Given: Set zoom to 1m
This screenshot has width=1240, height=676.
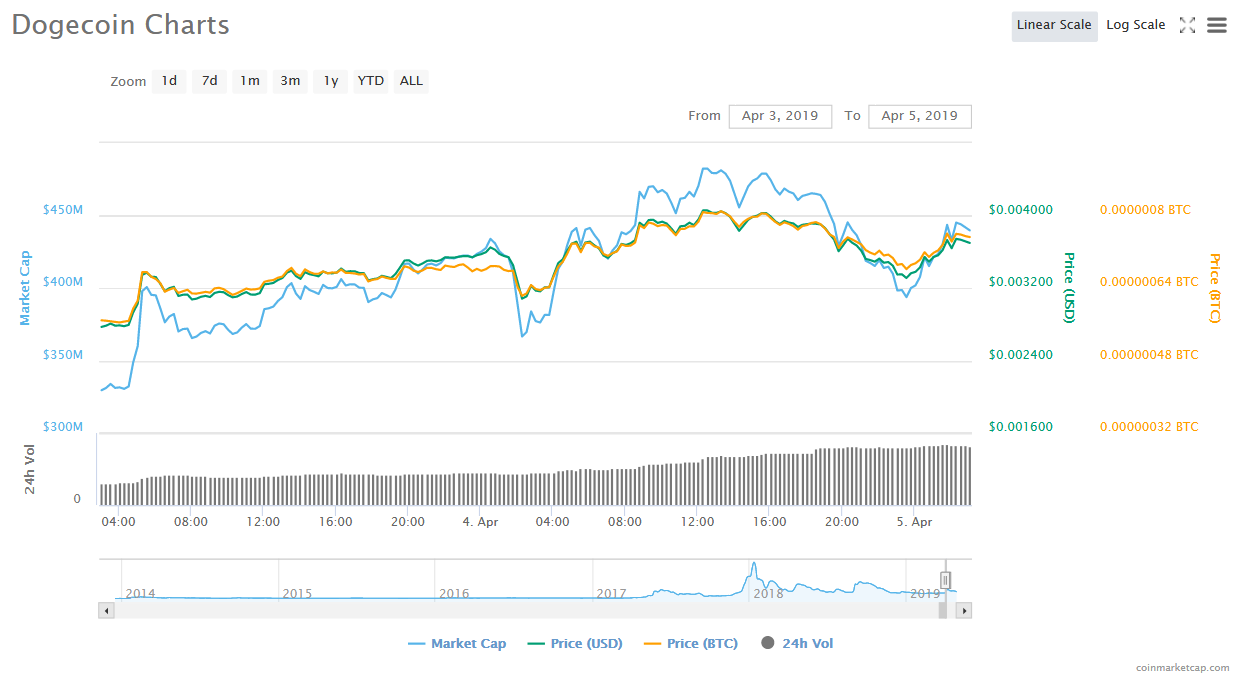Looking at the screenshot, I should (250, 81).
